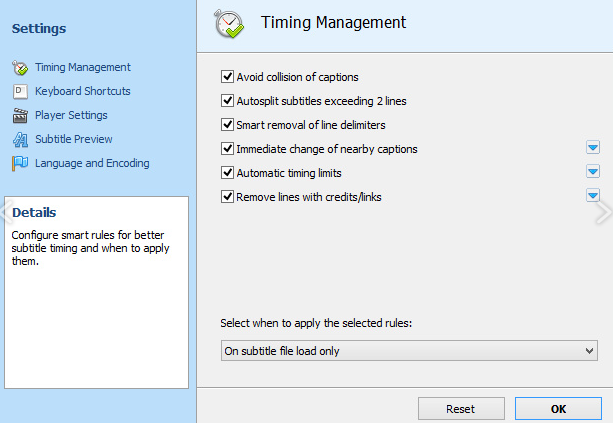Click the left arrow on Details panel
The height and width of the screenshot is (423, 613).
(x=5, y=212)
